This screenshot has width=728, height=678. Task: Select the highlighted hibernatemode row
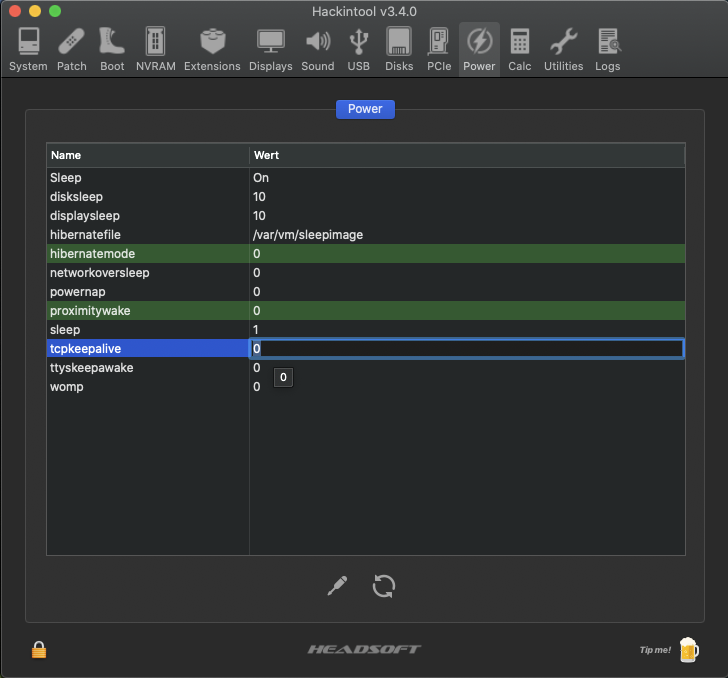click(x=366, y=254)
